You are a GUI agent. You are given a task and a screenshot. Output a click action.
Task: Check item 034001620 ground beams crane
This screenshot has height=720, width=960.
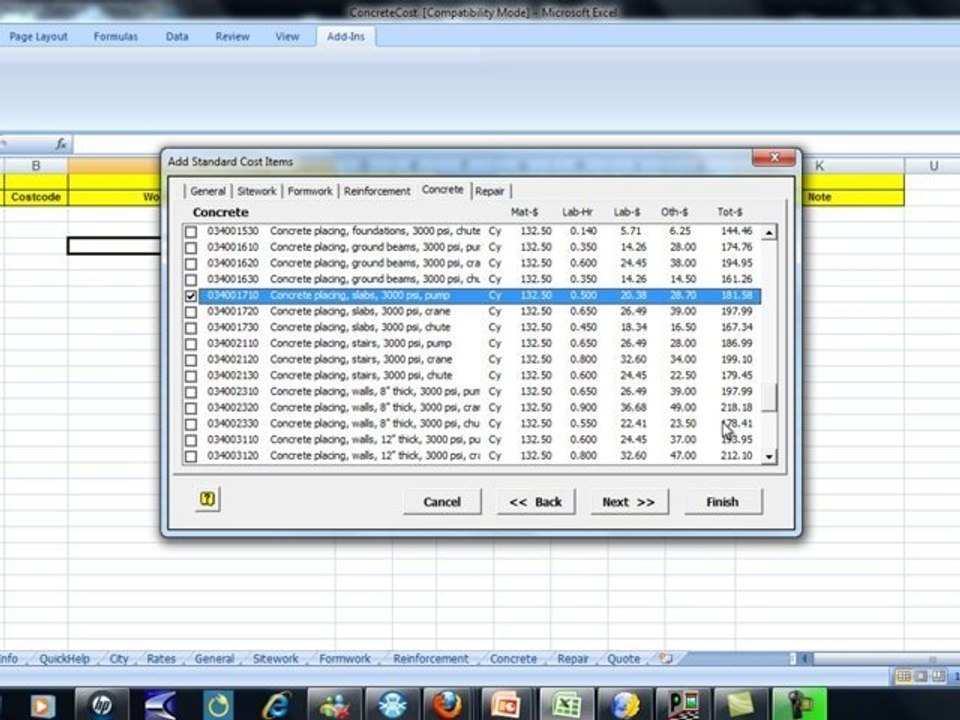pos(191,263)
